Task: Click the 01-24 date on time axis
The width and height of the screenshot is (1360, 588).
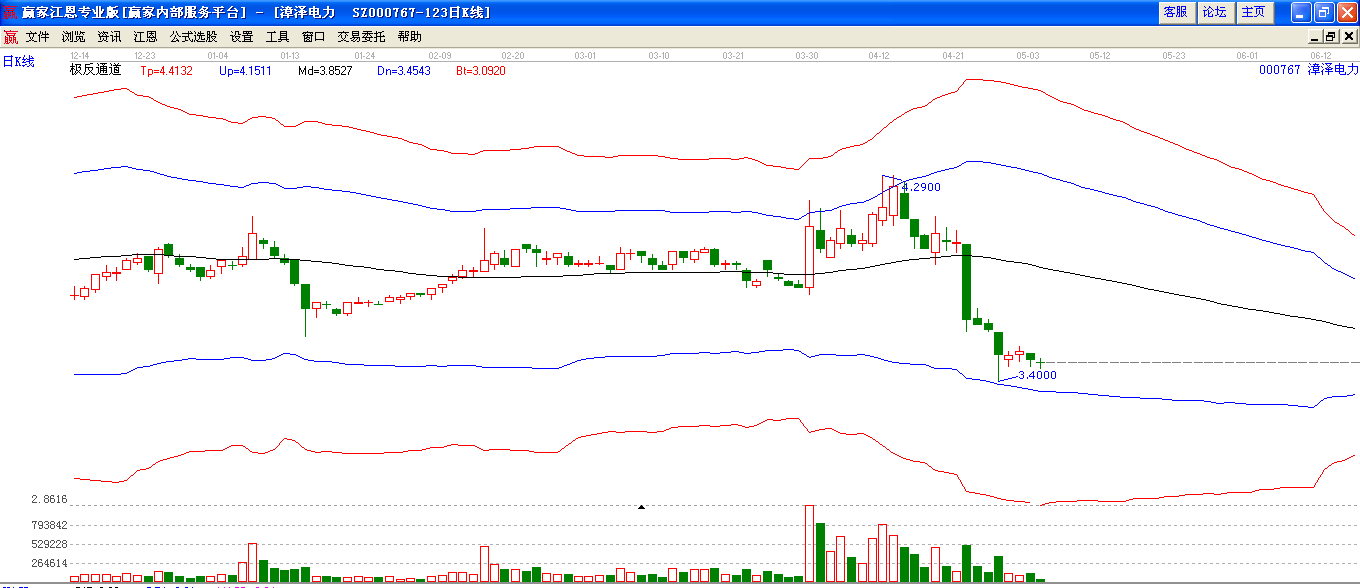Action: [x=364, y=55]
